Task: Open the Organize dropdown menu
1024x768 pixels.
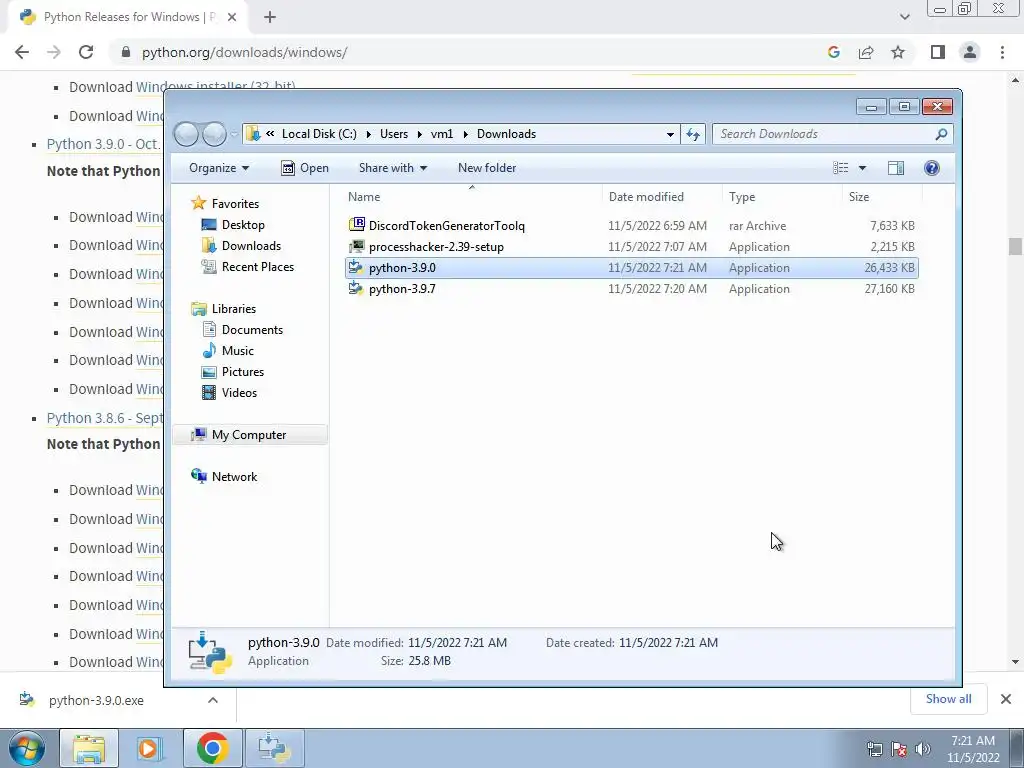Action: 219,168
